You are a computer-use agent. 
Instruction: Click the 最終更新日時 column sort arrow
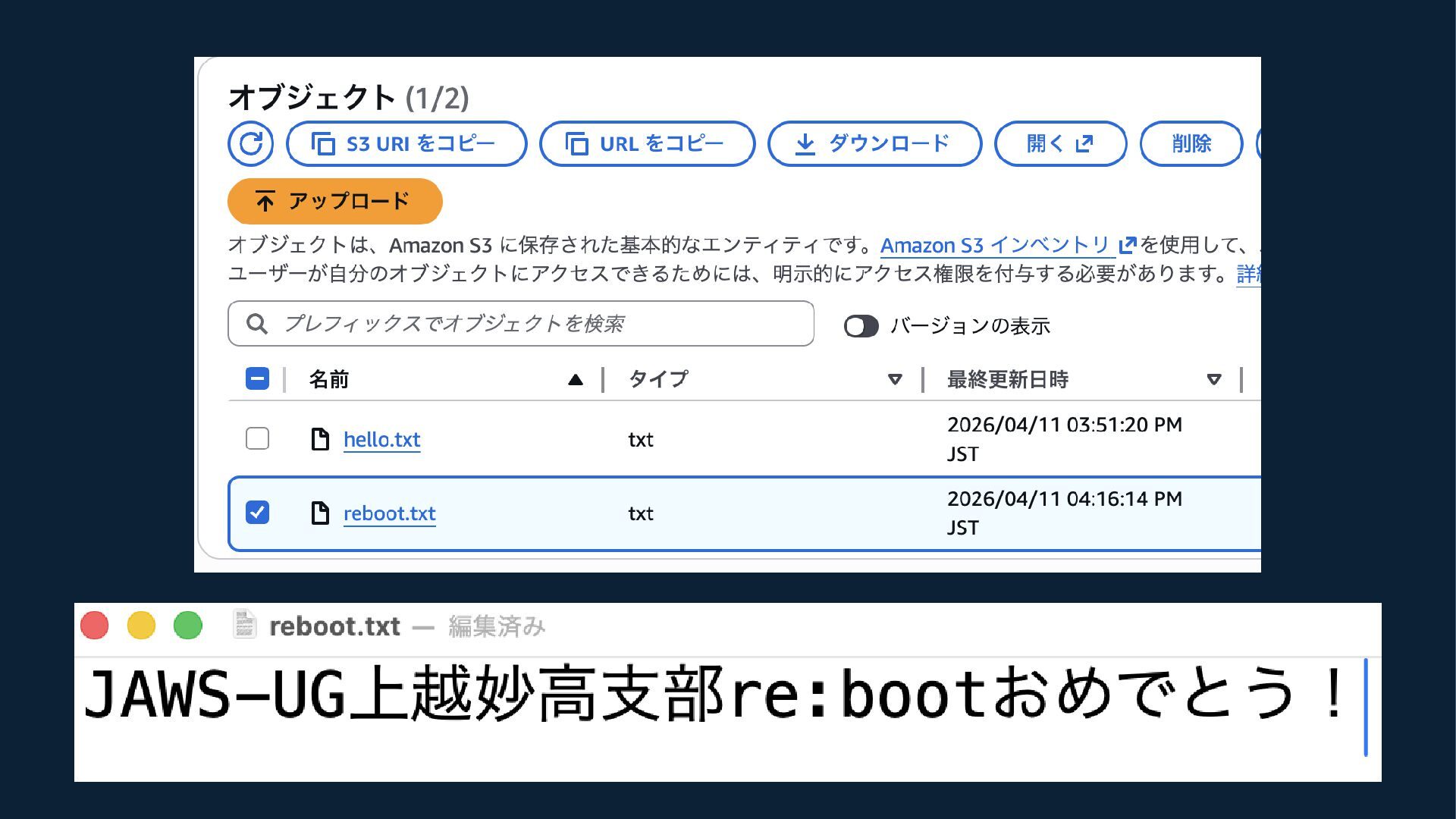click(1213, 379)
